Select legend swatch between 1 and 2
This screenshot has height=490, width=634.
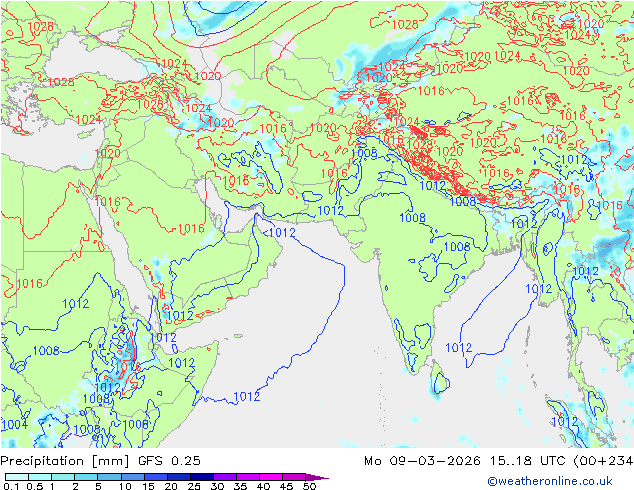[63, 477]
